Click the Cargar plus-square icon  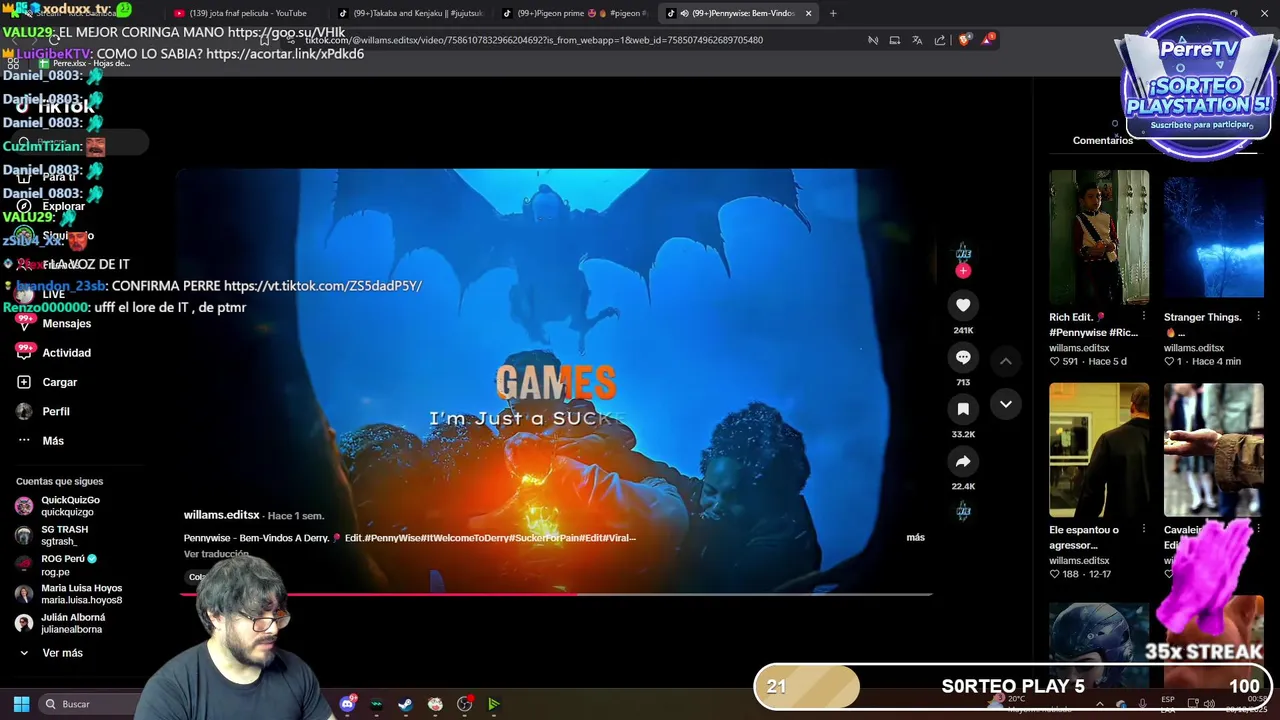click(24, 382)
